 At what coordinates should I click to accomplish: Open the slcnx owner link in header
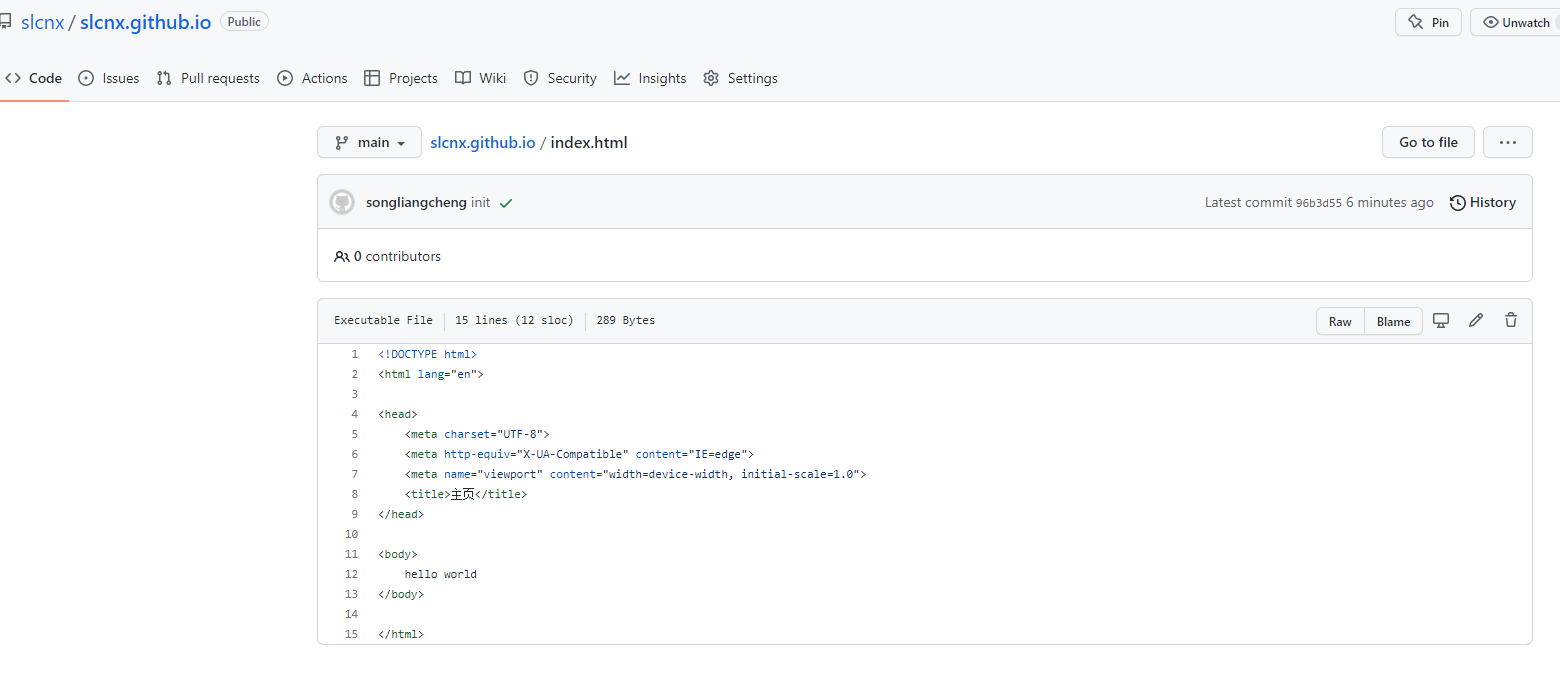pos(43,22)
